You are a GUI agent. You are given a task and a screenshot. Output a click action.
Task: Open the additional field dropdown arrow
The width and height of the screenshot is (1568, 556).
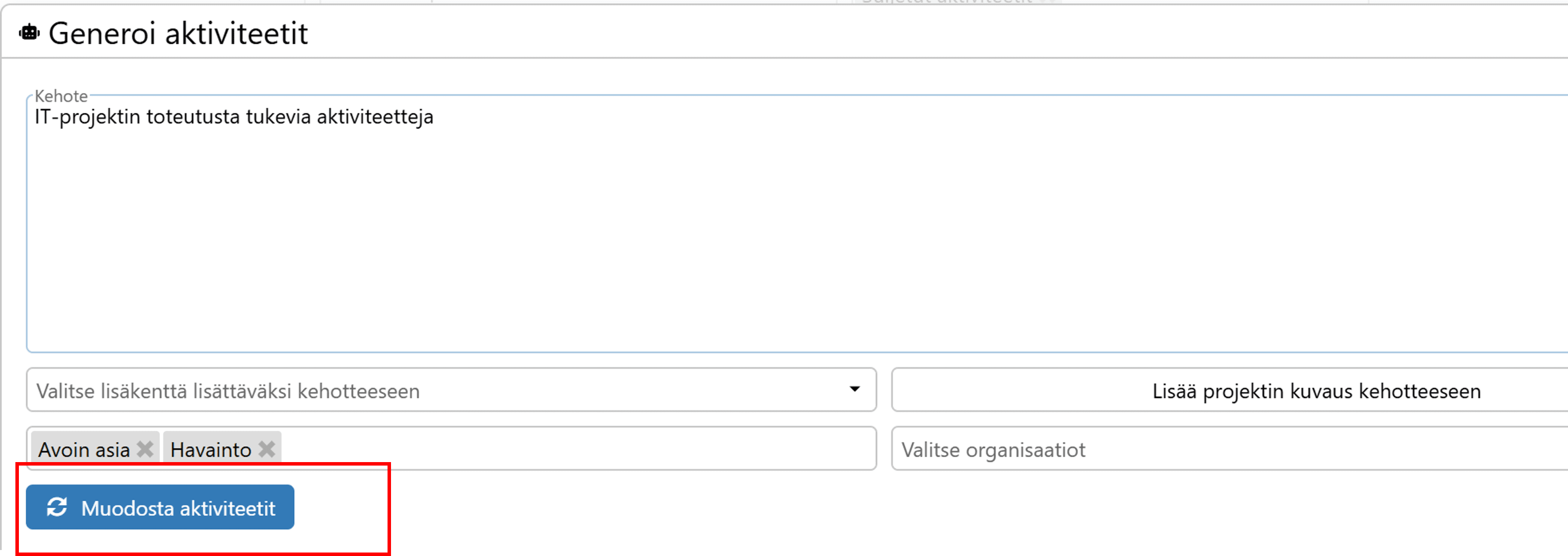click(855, 390)
